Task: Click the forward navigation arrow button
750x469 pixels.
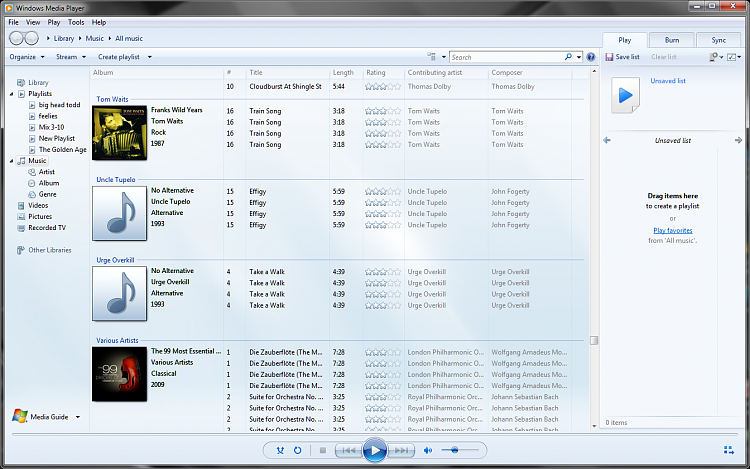Action: coord(32,38)
